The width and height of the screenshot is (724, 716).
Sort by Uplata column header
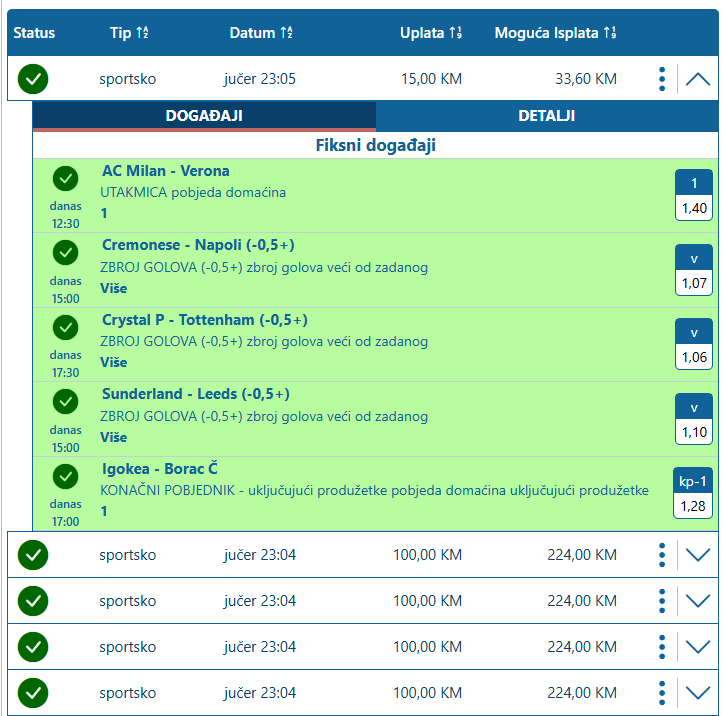click(431, 33)
